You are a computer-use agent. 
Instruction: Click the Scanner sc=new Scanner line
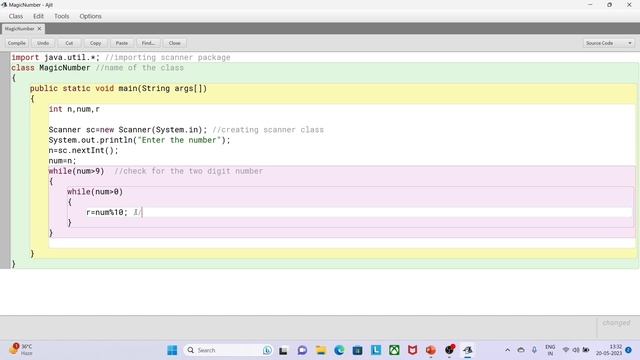186,130
